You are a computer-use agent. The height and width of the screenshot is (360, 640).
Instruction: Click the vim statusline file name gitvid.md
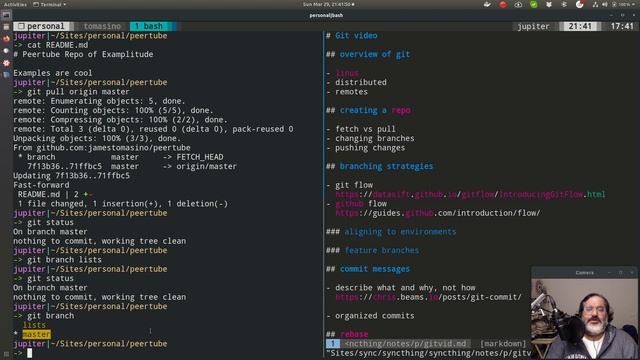coord(405,344)
